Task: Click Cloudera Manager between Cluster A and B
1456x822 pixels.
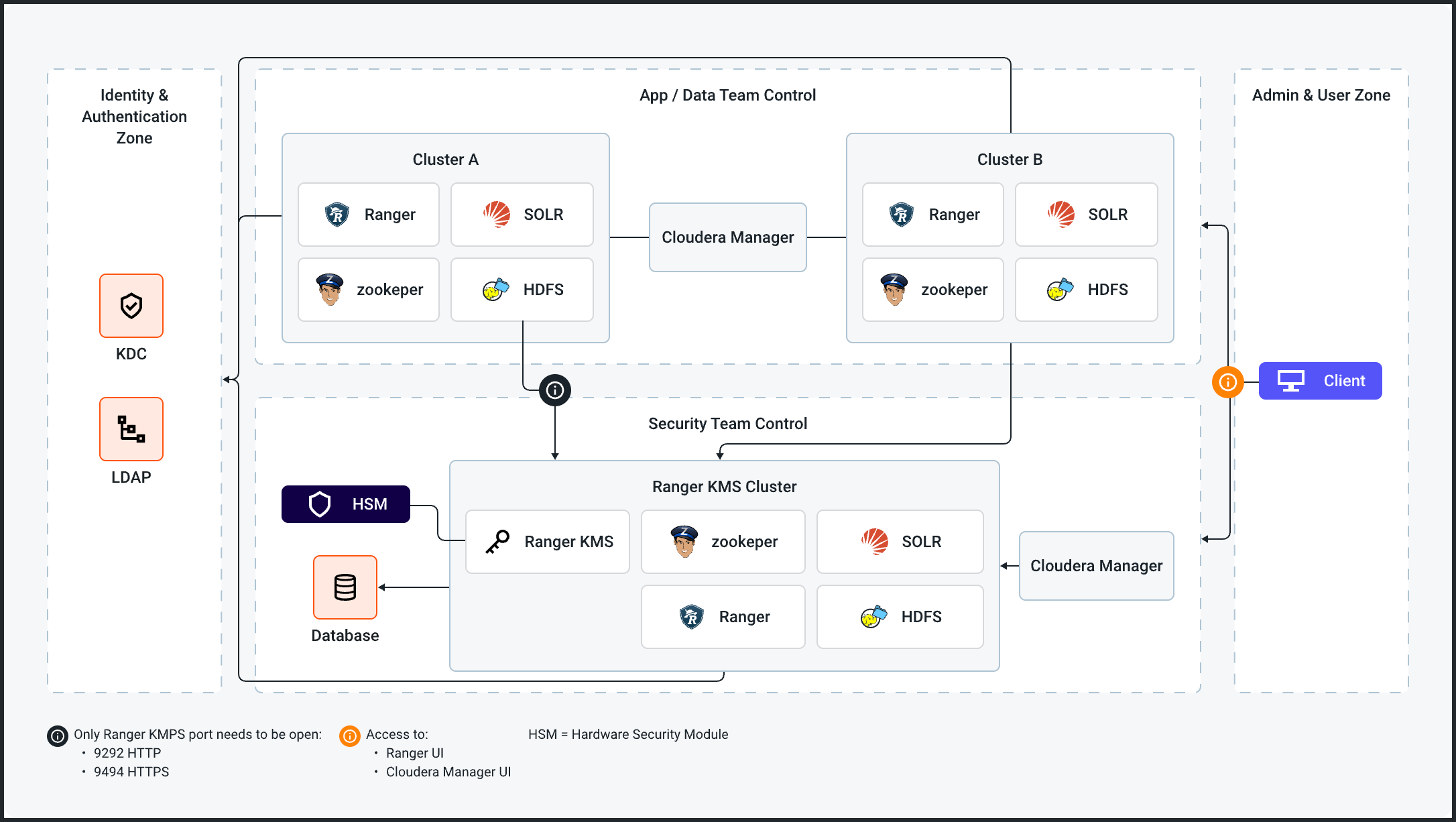Action: [728, 237]
